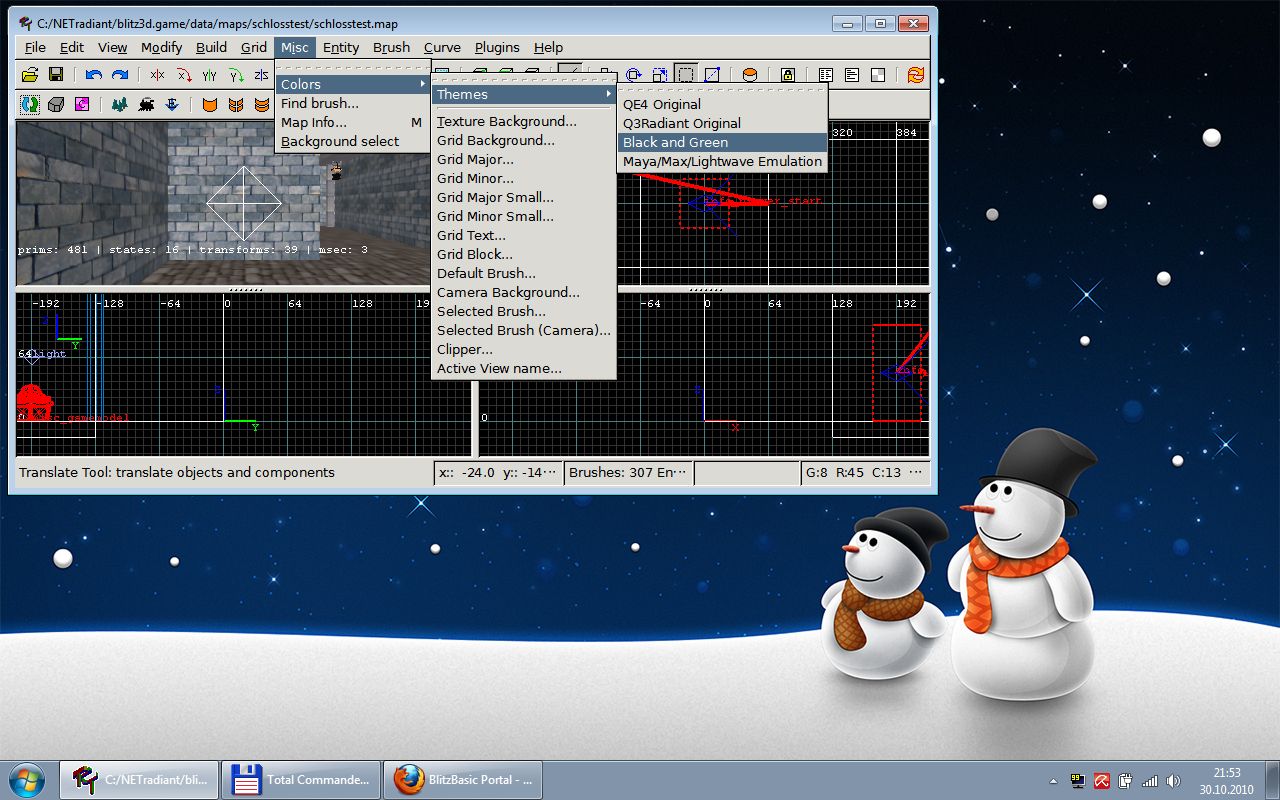This screenshot has width=1280, height=800.
Task: Select the Rotate tool icon
Action: [634, 74]
